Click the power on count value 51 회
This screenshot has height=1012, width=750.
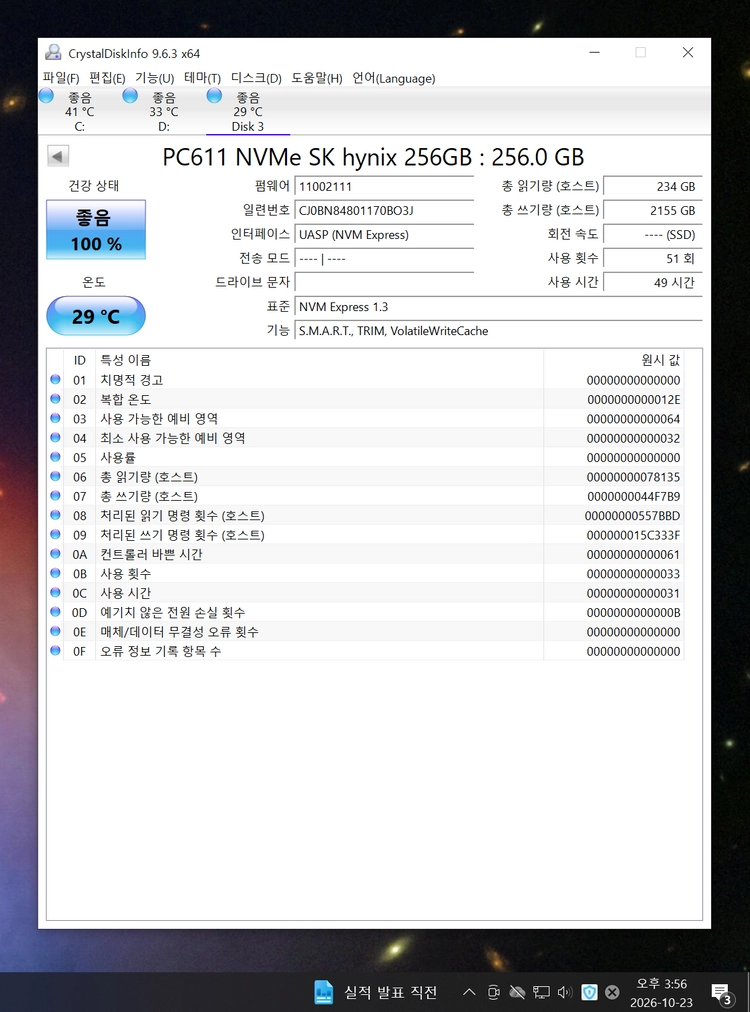click(x=653, y=258)
